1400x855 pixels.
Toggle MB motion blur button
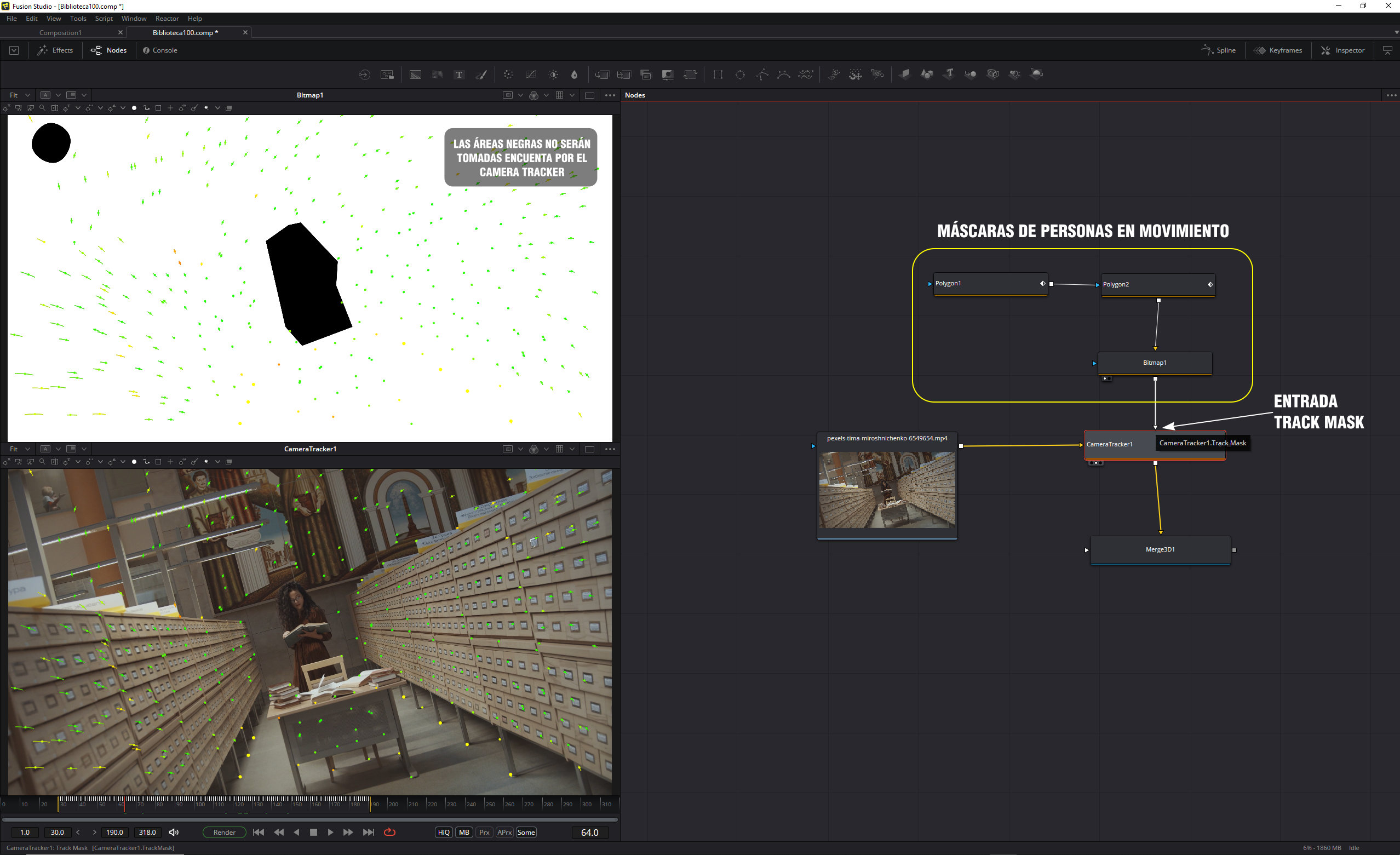(x=464, y=833)
